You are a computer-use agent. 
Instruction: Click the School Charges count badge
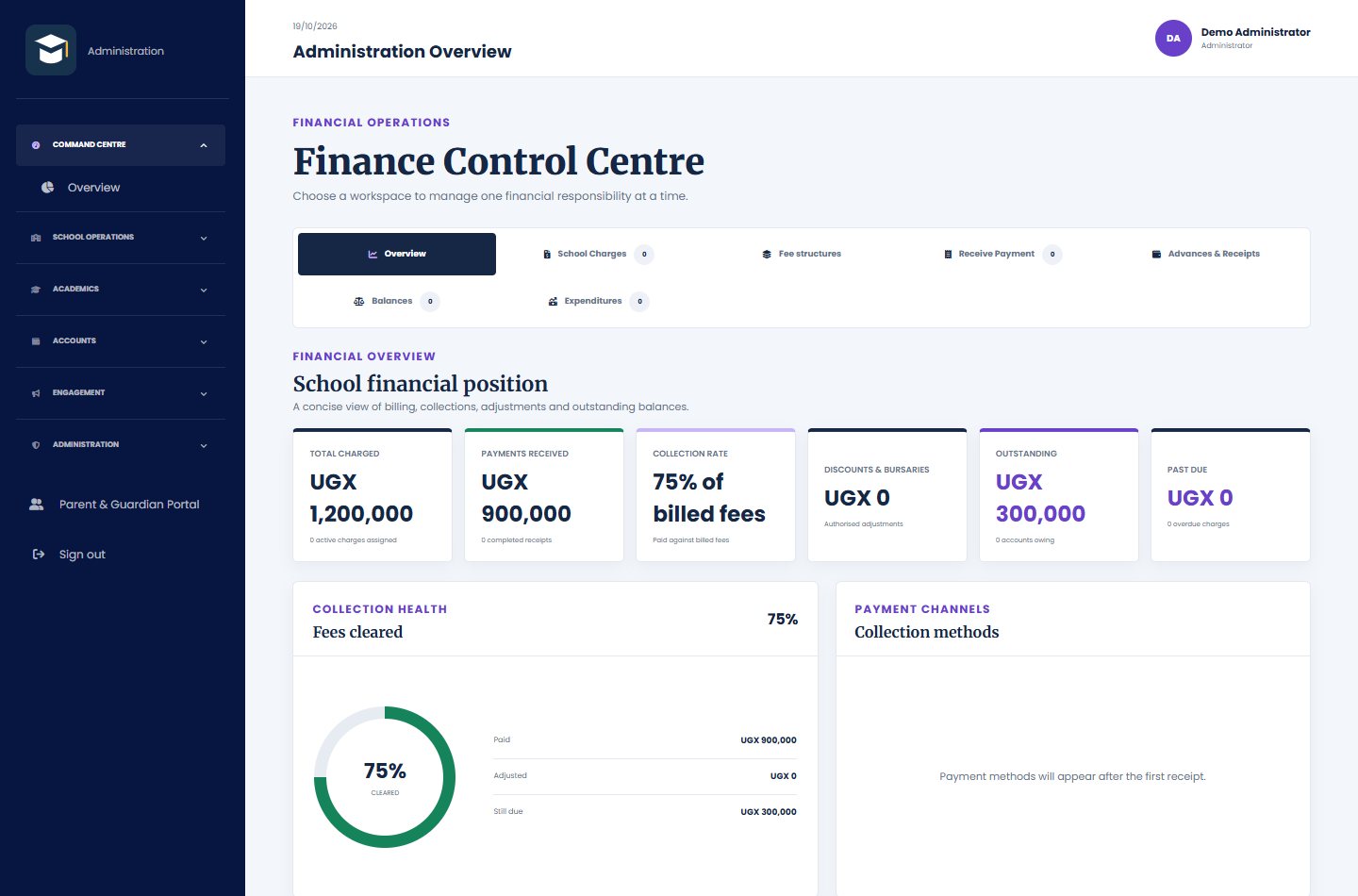coord(644,255)
